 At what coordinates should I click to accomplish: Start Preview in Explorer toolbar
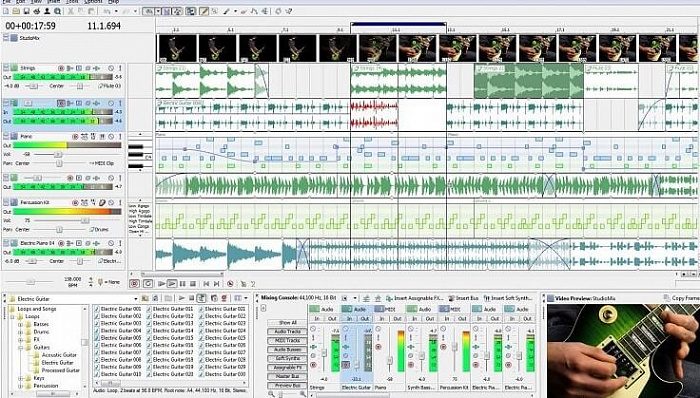[182, 298]
